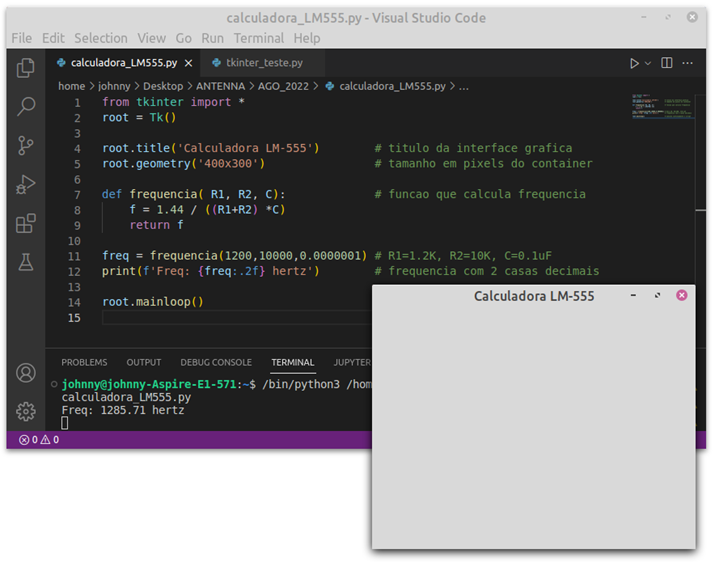Open the Manage gear icon

click(x=26, y=411)
